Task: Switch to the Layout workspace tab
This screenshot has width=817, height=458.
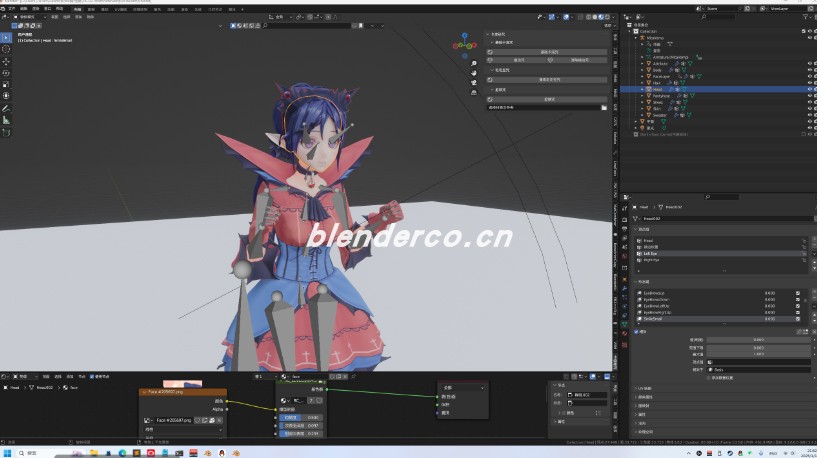Action: 77,9
